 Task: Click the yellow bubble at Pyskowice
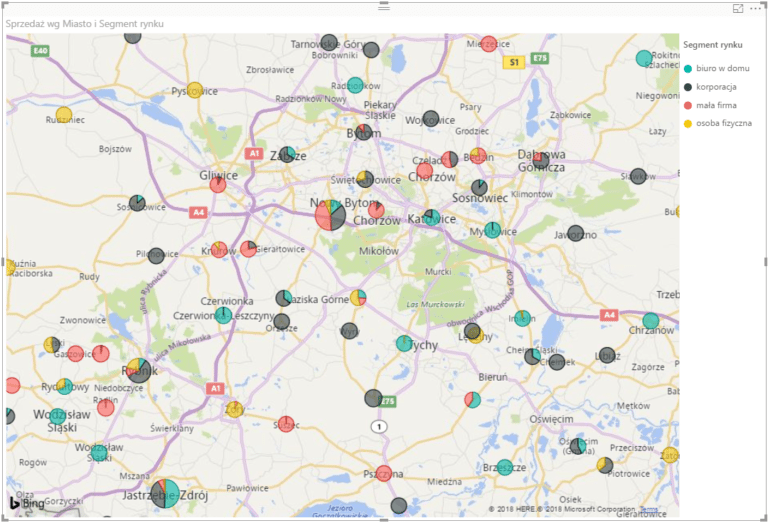195,90
